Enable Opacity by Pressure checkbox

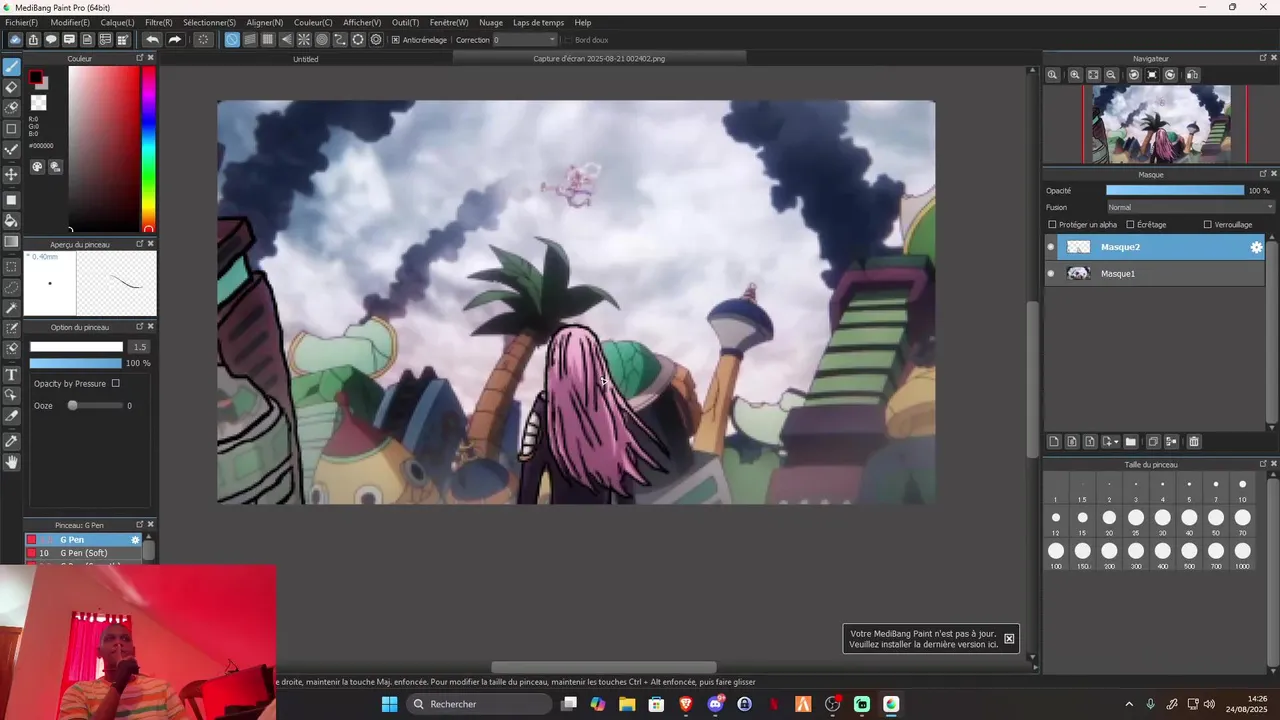point(116,383)
